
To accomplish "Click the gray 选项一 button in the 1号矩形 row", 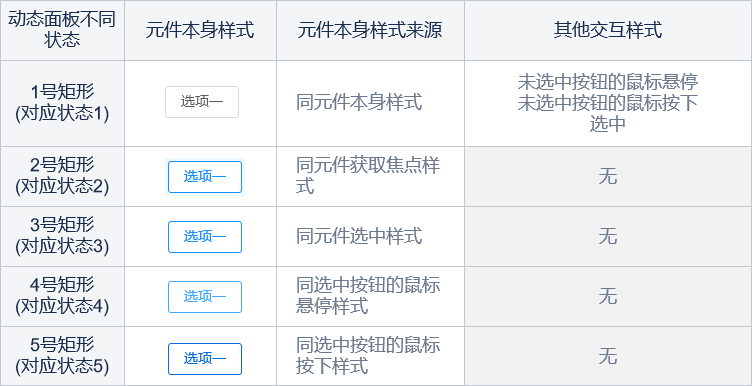I will tap(202, 102).
